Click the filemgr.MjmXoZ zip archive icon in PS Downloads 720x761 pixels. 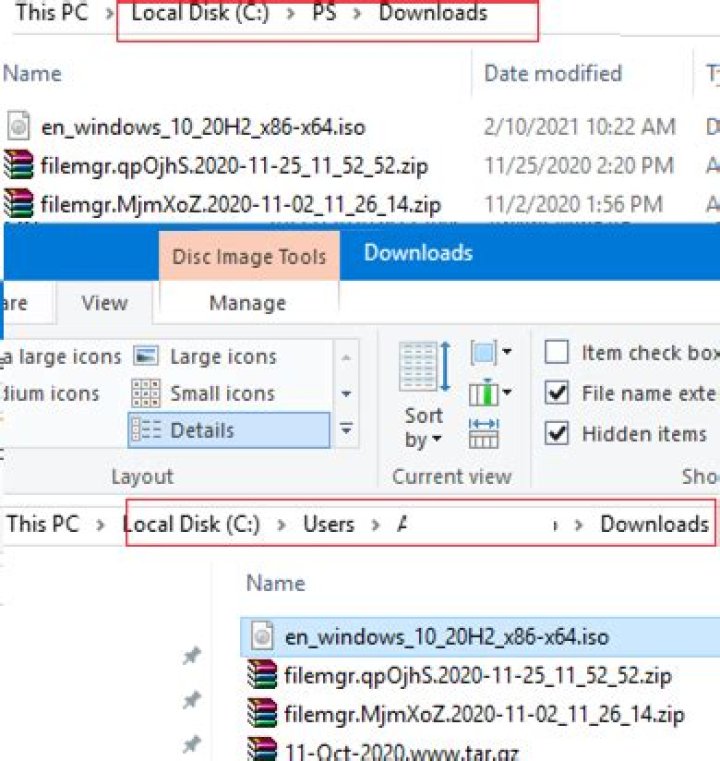point(18,203)
